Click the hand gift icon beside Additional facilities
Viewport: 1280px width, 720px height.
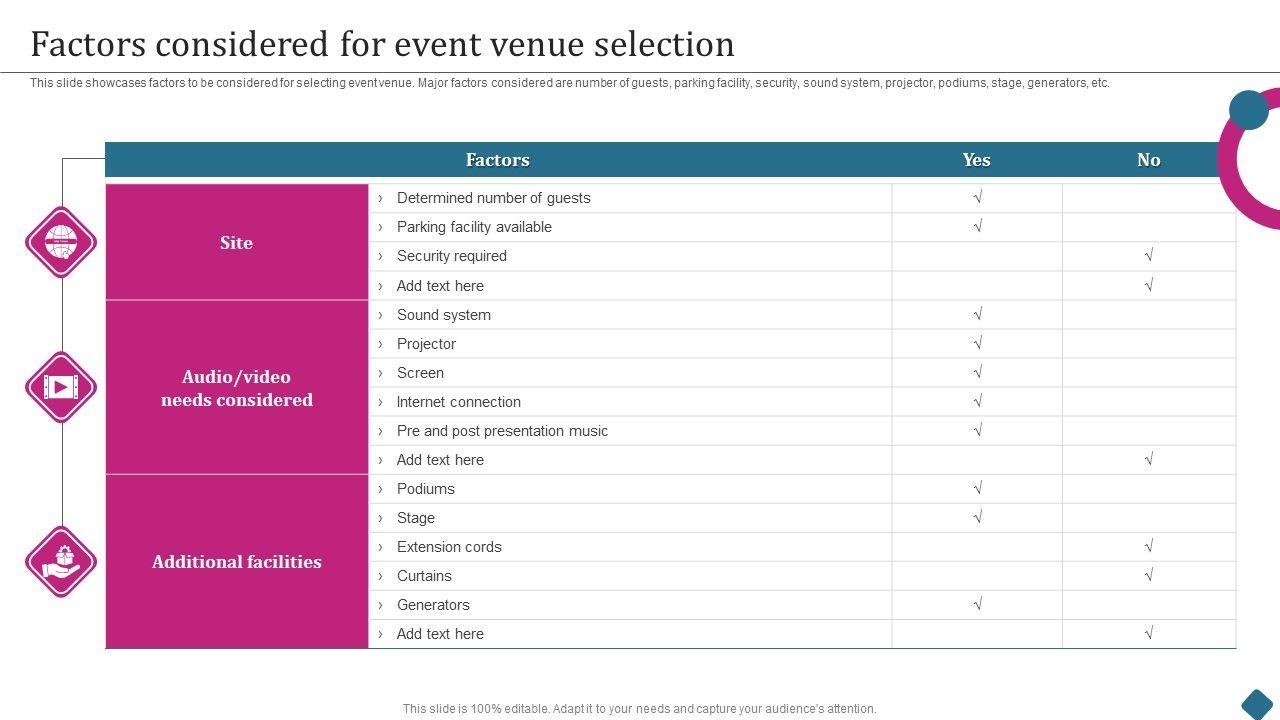point(61,562)
